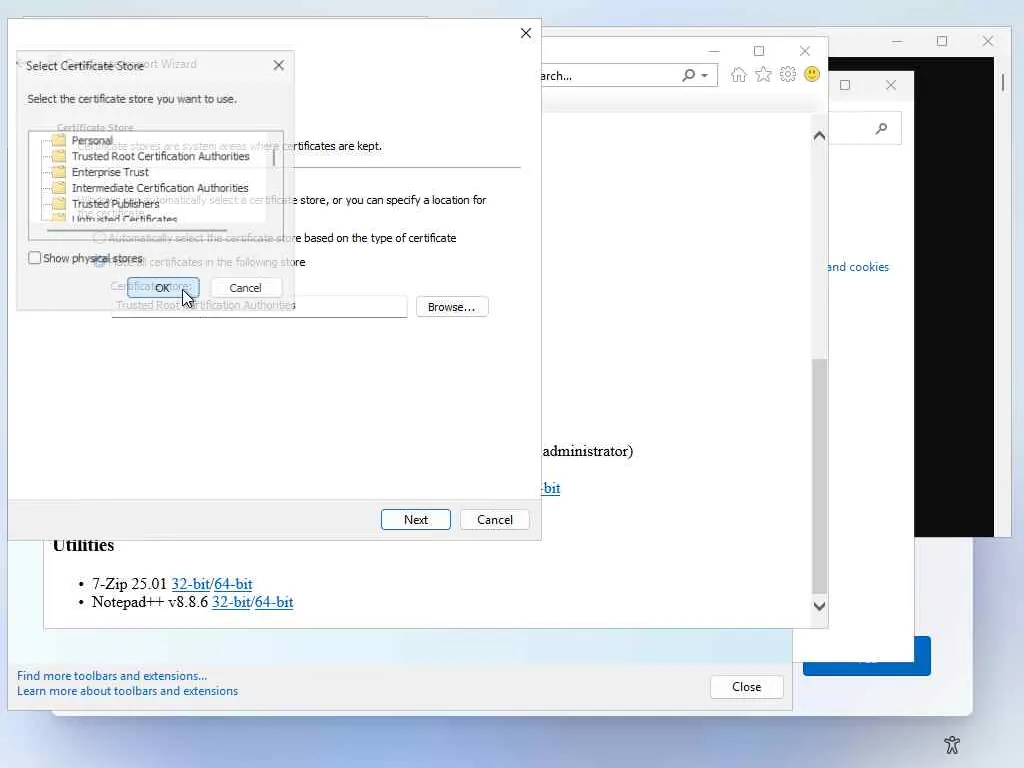Click the Browse... button in the wizard
This screenshot has height=768, width=1024.
pyautogui.click(x=452, y=307)
